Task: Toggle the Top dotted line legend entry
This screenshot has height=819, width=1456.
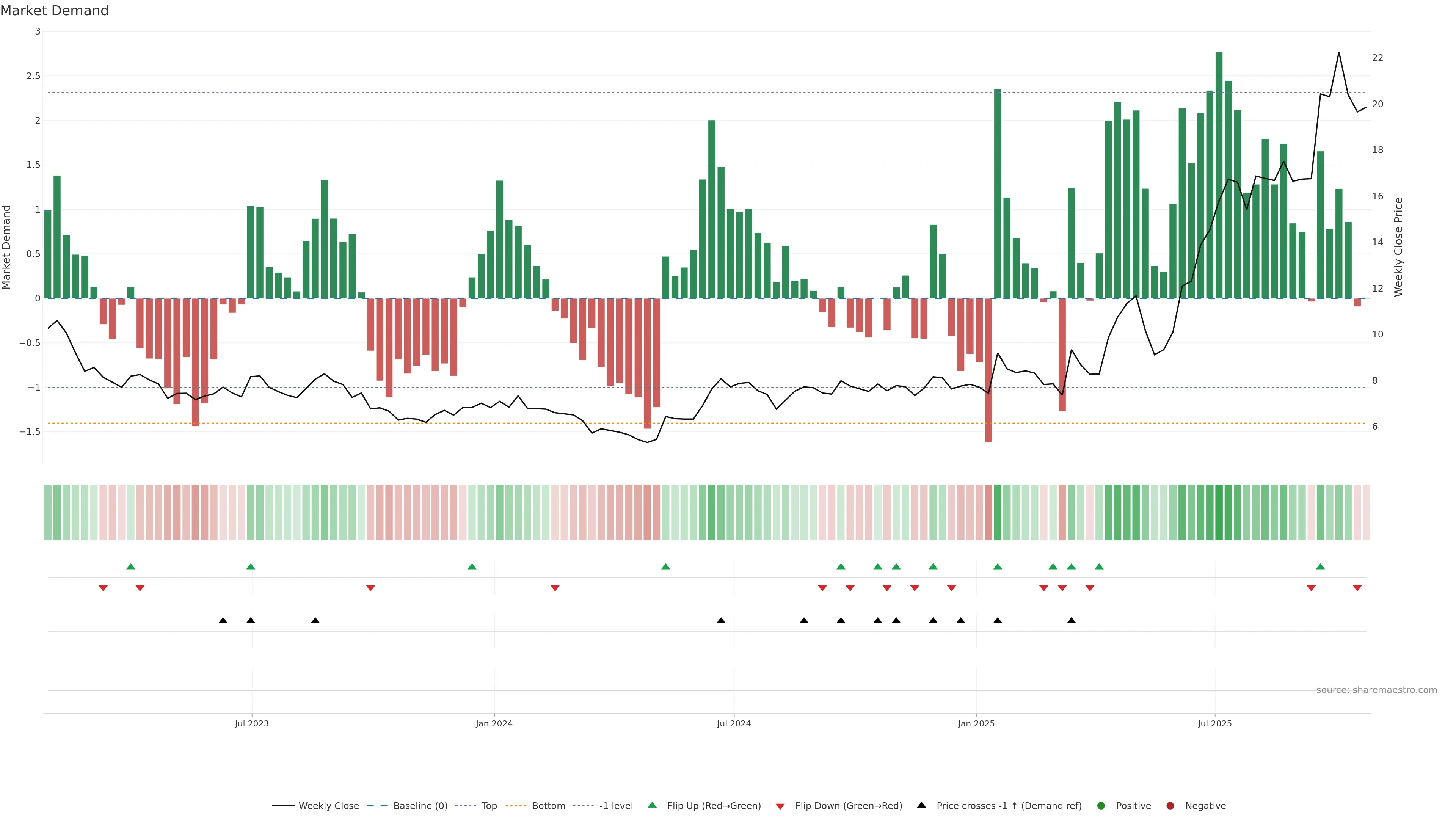Action: 489,805
